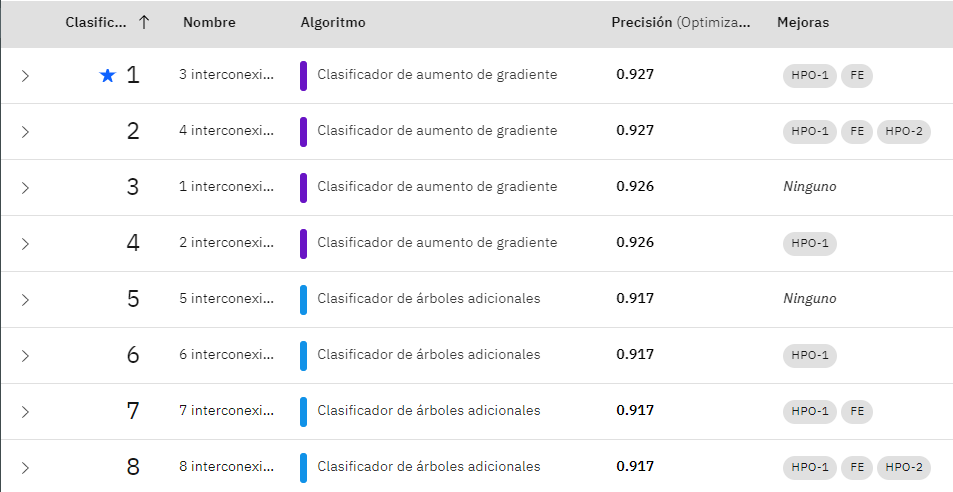This screenshot has width=953, height=492.
Task: Click purple color bar in rank 1 row
Action: pyautogui.click(x=303, y=76)
